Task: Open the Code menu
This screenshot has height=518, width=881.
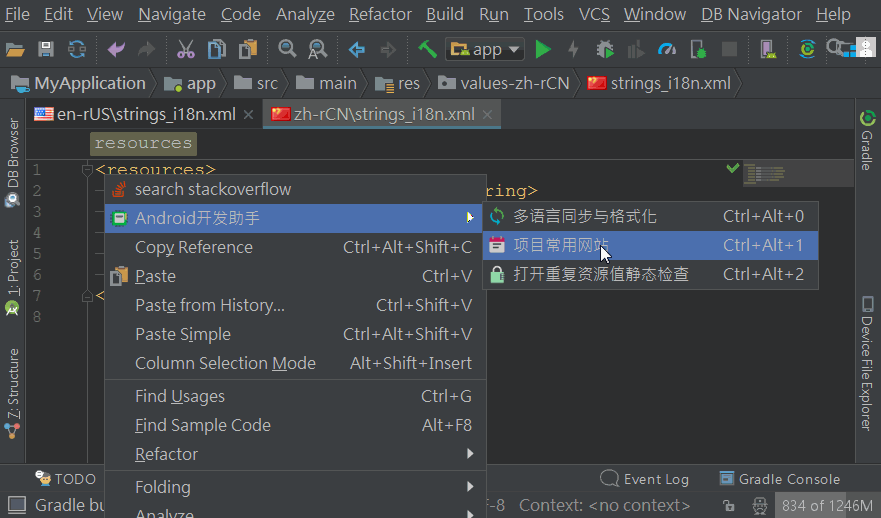Action: click(x=240, y=14)
